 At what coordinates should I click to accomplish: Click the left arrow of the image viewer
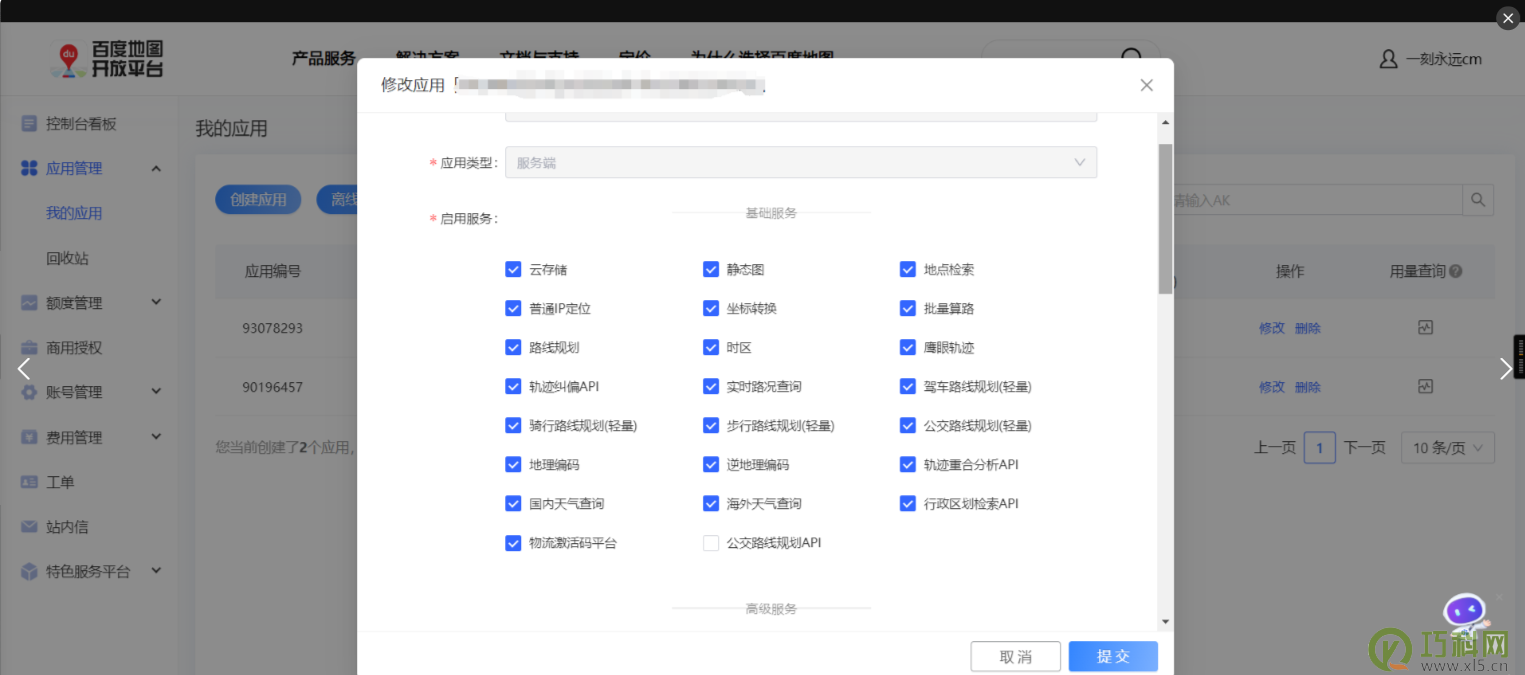coord(24,369)
